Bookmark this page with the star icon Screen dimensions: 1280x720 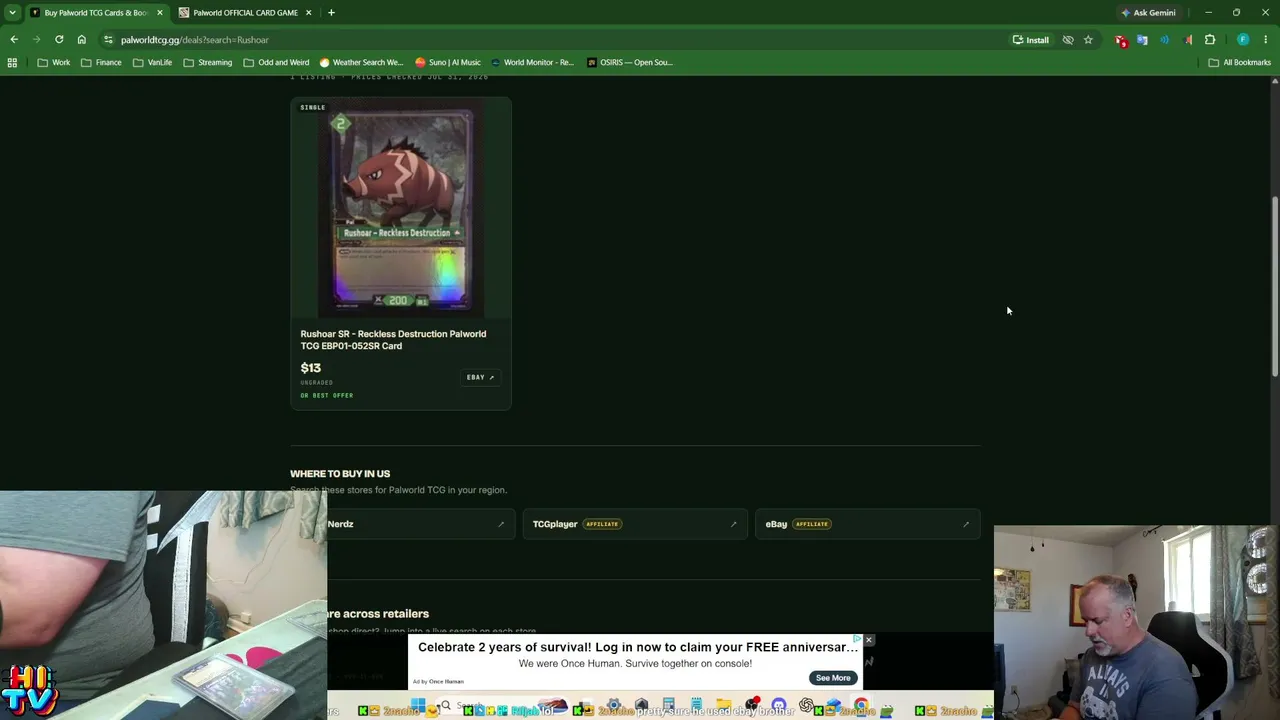point(1088,40)
